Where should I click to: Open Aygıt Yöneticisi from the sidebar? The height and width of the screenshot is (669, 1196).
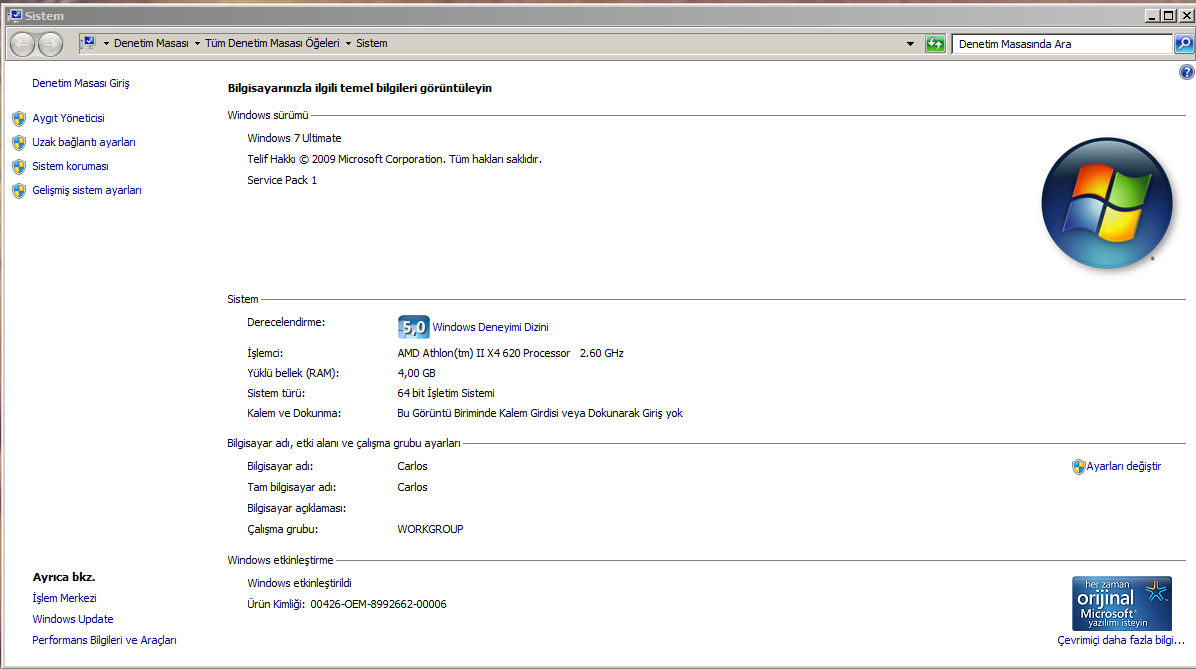(x=68, y=118)
